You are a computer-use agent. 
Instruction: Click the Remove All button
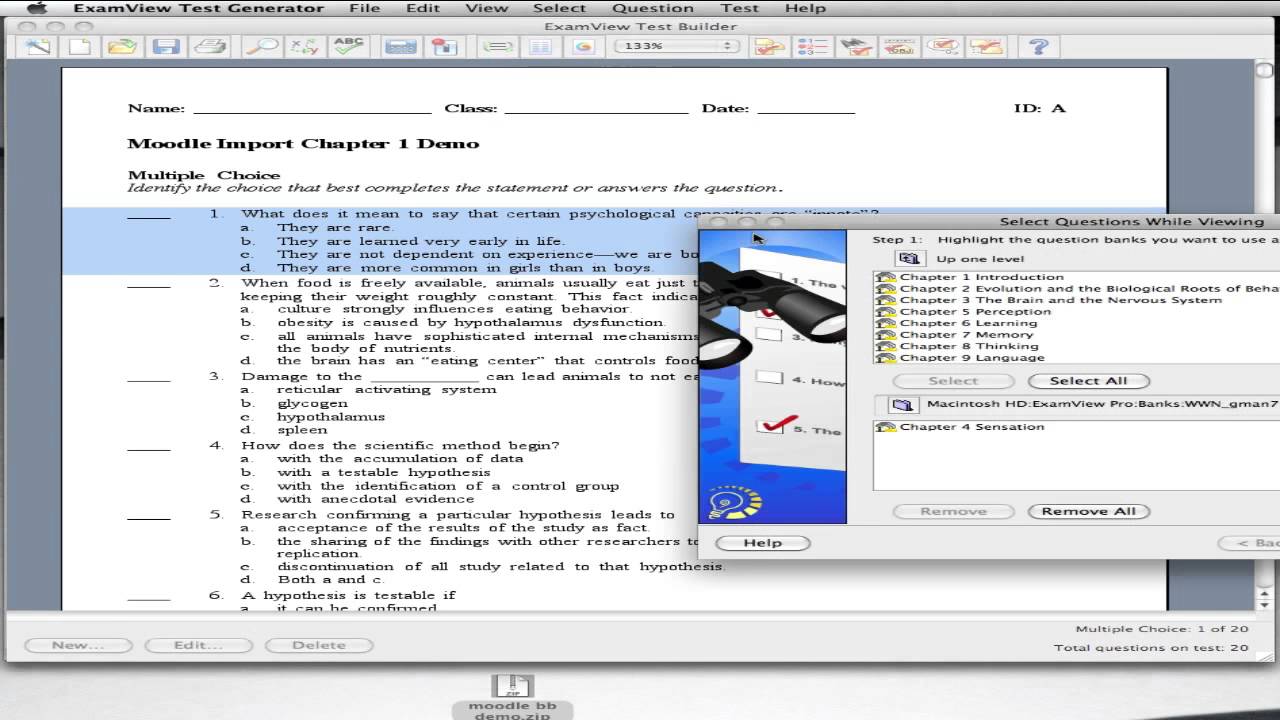[x=1088, y=511]
